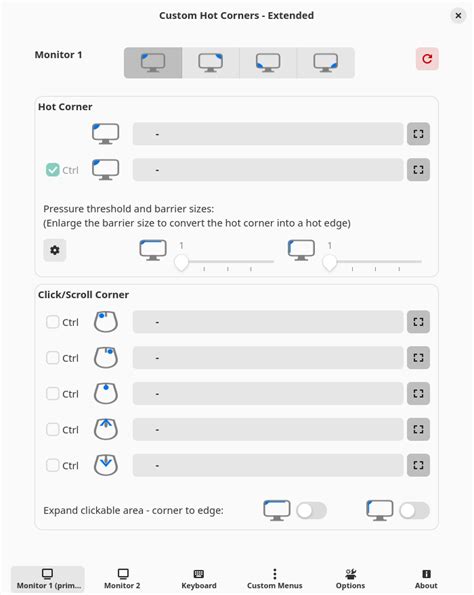474x595 pixels.
Task: Toggle expand clickable area along the top edge
Action: point(312,511)
